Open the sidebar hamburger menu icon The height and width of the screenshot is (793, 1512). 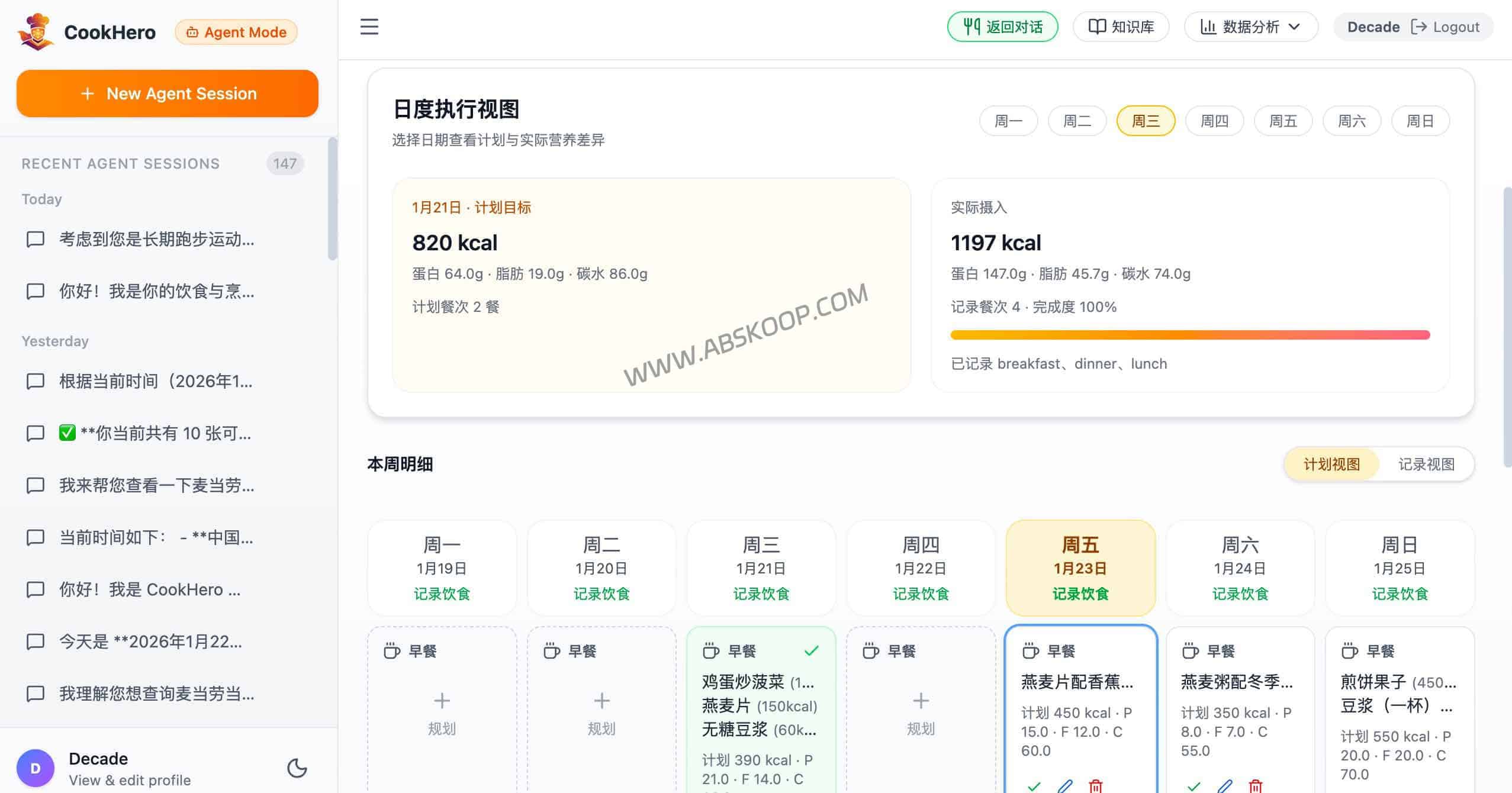point(368,27)
